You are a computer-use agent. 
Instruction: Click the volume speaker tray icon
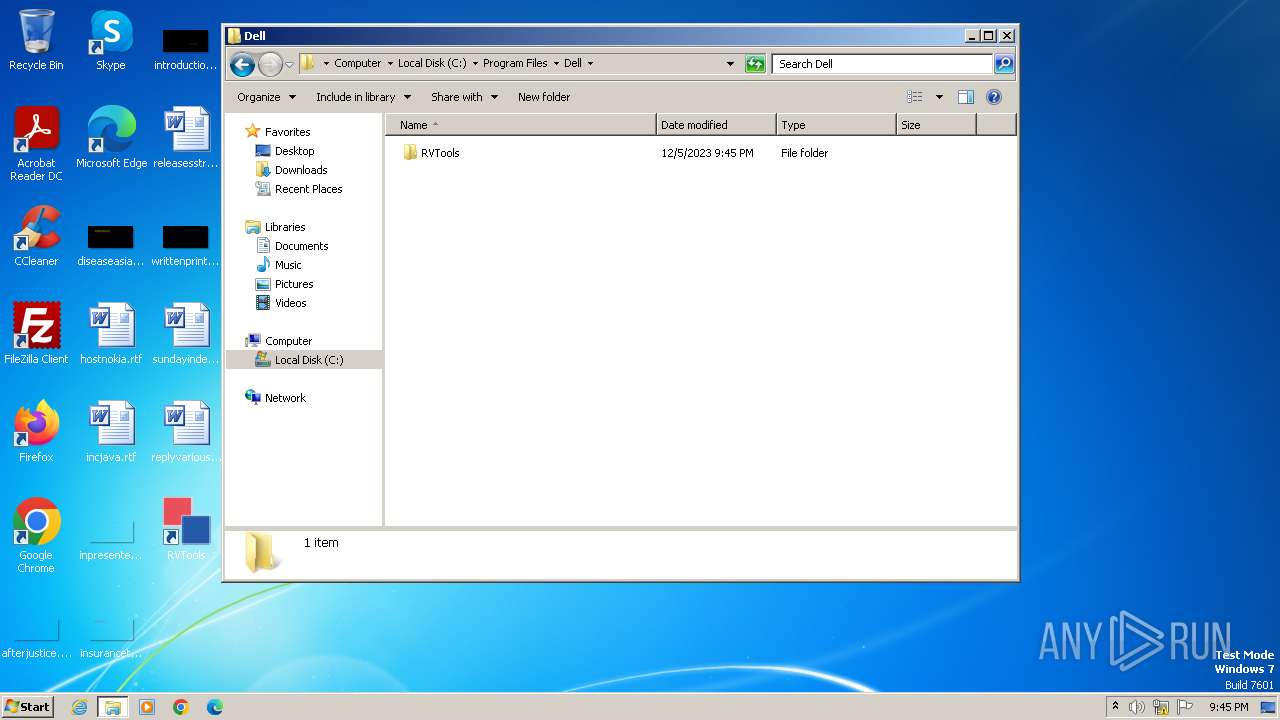coord(1137,707)
